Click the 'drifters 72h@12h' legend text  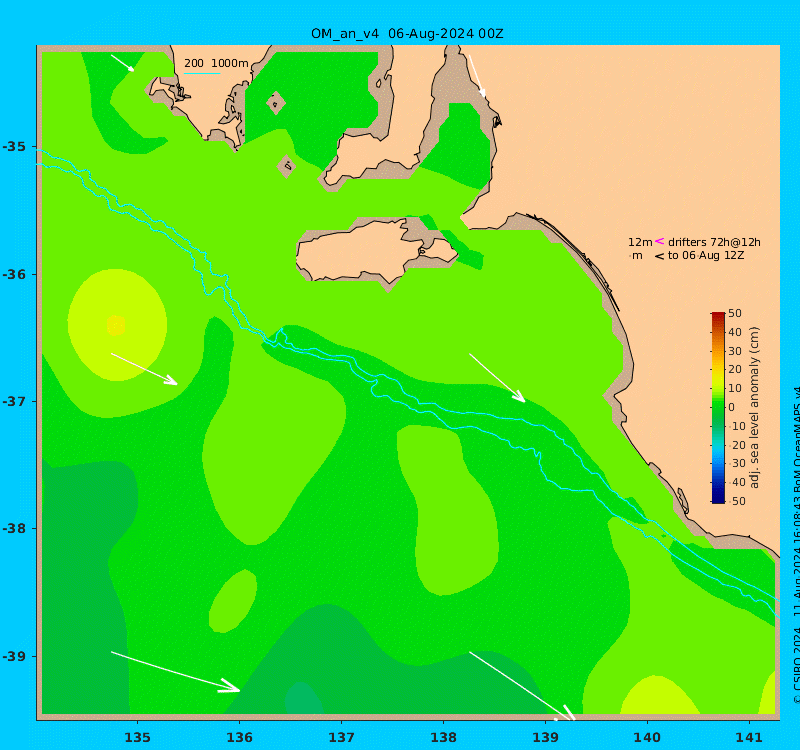tap(714, 242)
